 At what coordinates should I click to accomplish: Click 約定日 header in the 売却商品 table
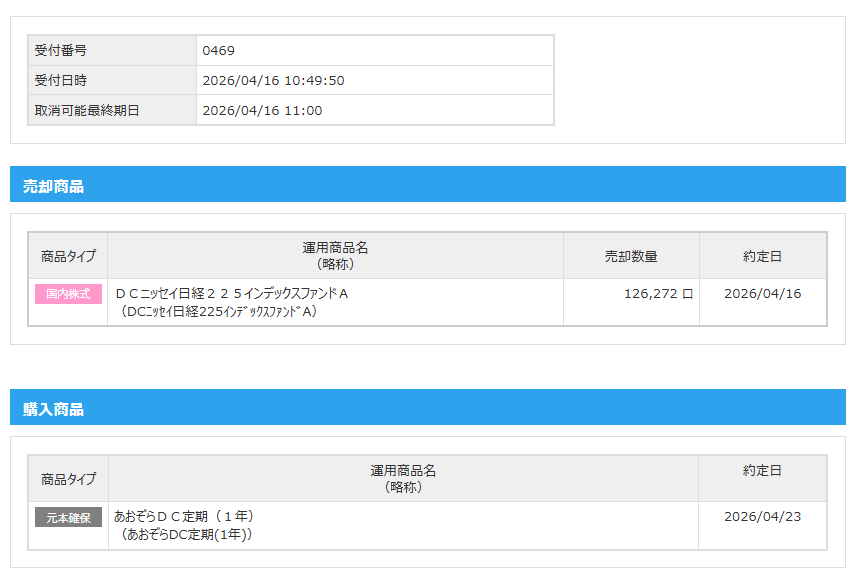tap(762, 256)
